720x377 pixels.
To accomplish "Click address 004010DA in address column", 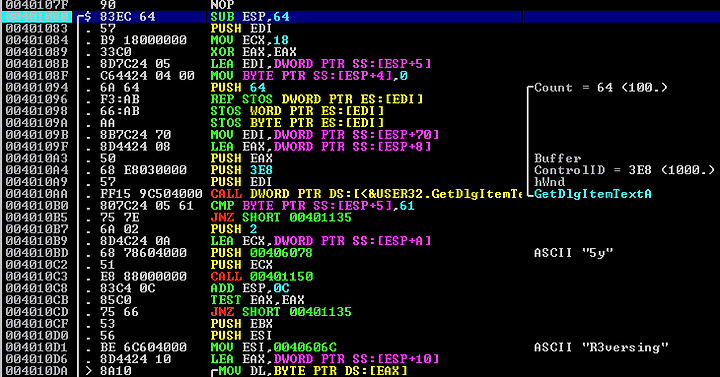I will click(x=37, y=371).
